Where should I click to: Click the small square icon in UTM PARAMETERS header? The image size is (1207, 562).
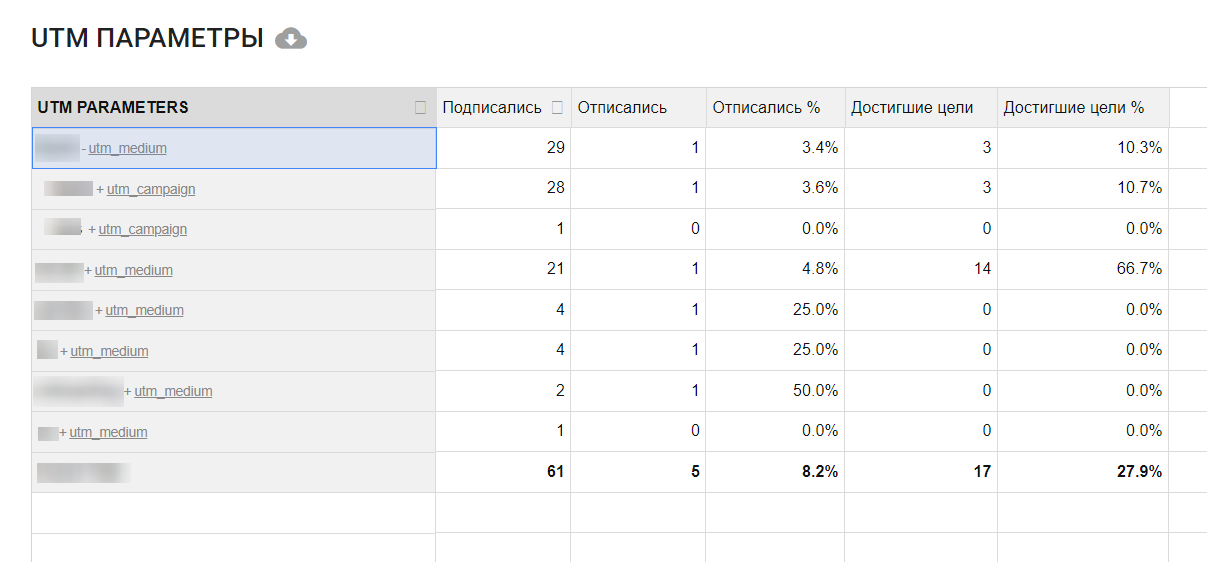click(420, 108)
